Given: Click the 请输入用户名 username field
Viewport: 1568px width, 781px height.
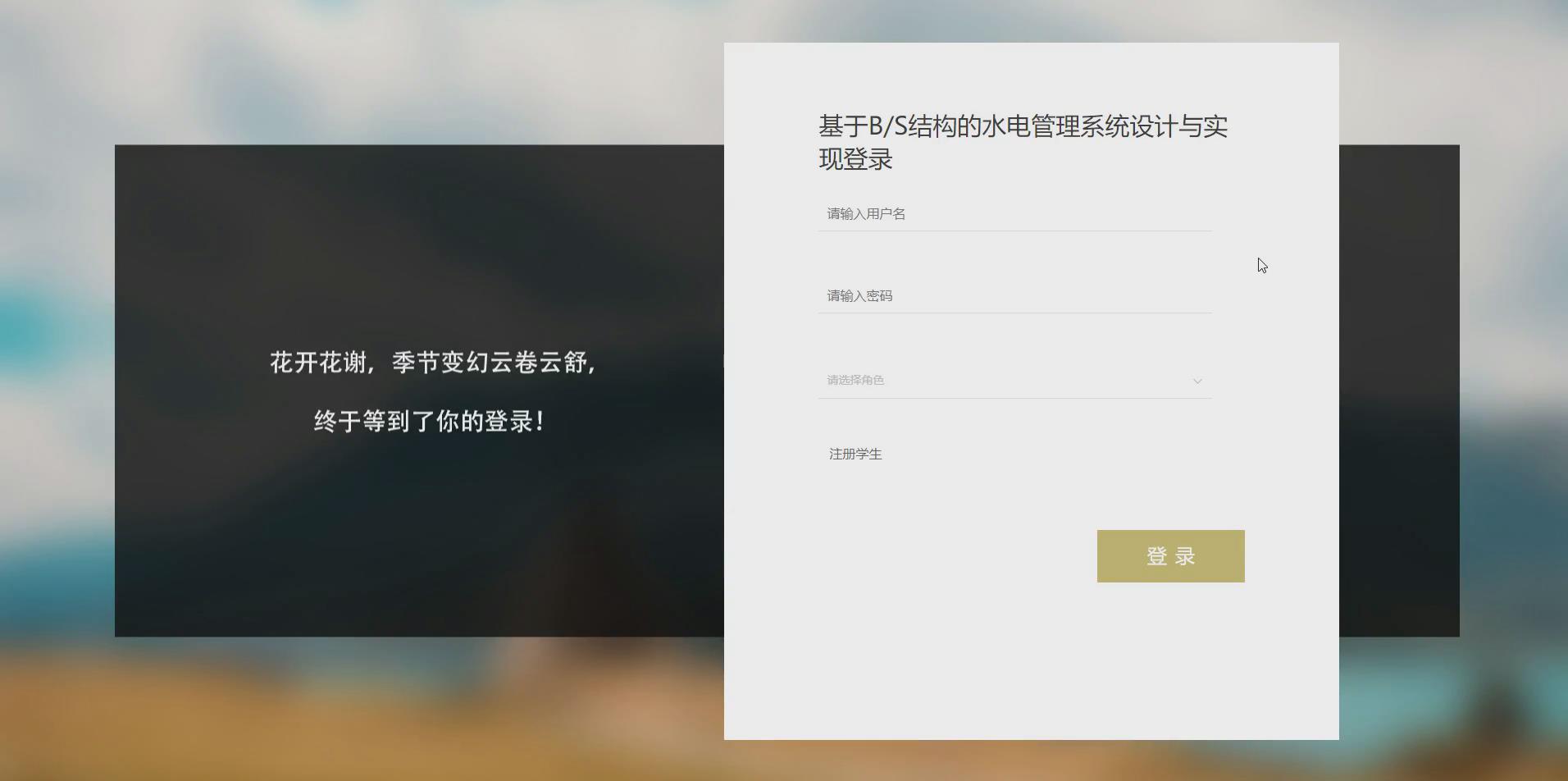Looking at the screenshot, I should tap(1014, 214).
